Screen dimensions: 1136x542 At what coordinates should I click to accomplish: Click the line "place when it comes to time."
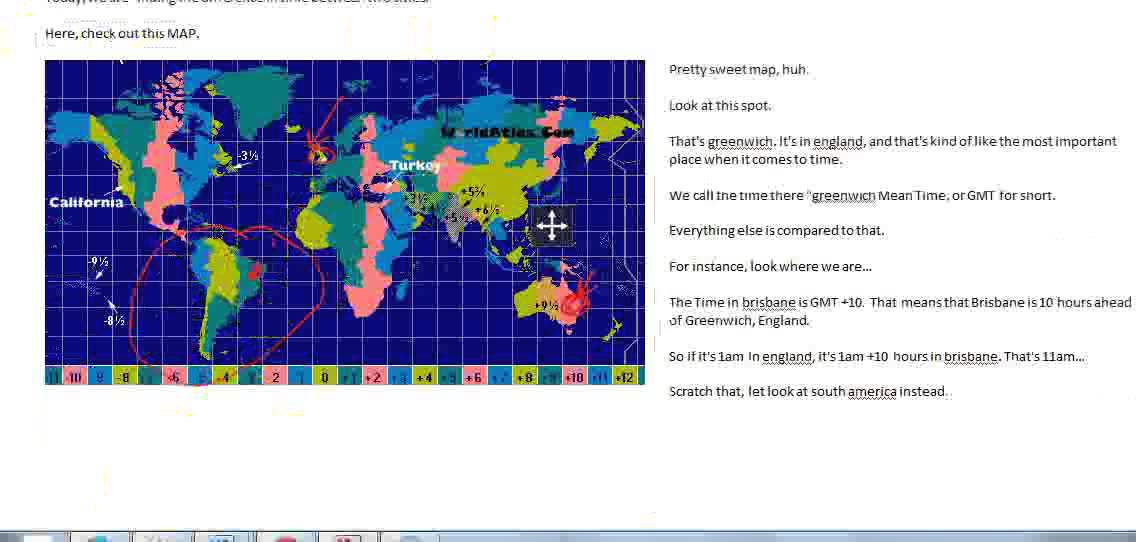pyautogui.click(x=756, y=159)
